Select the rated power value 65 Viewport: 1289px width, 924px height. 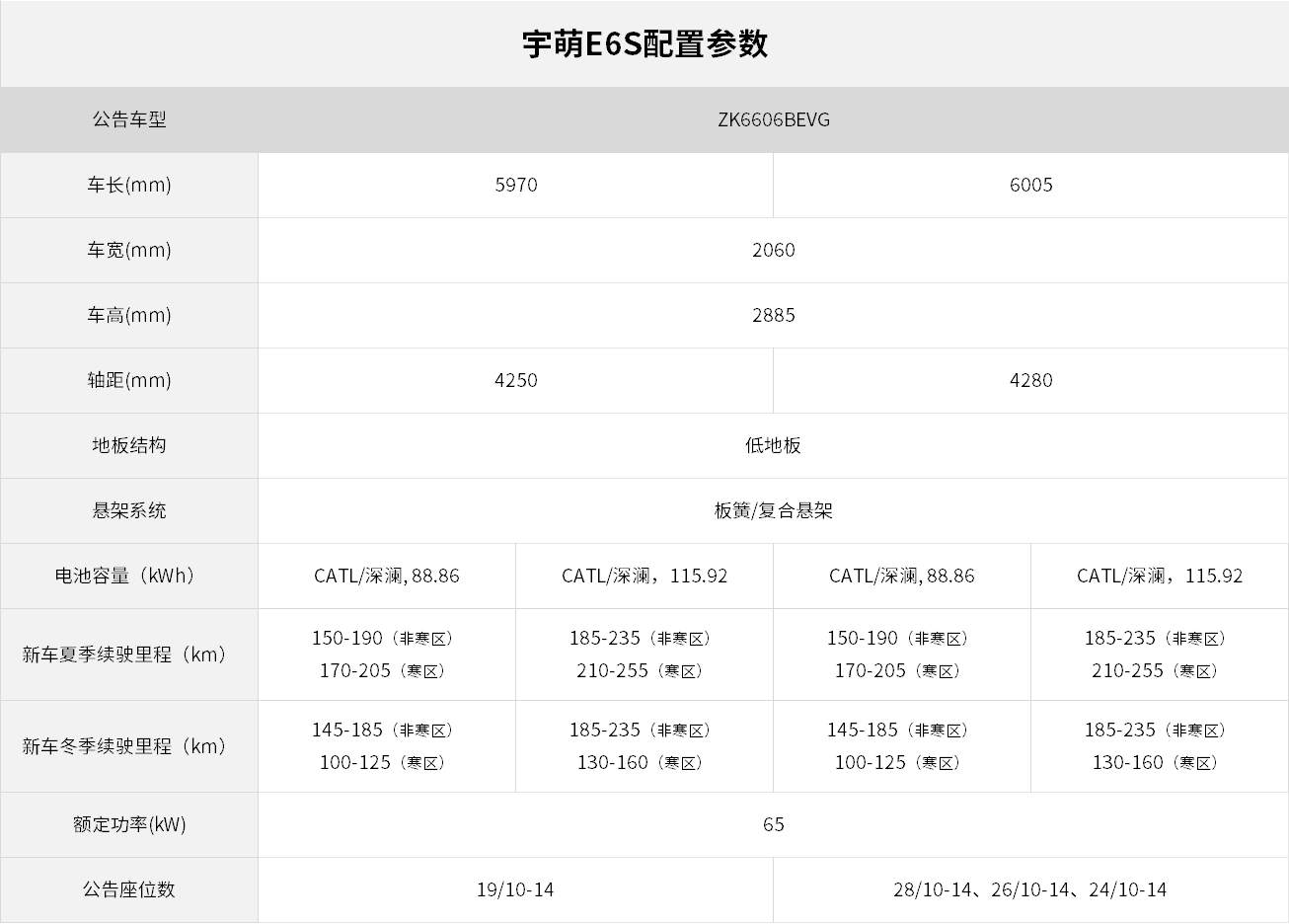coord(773,824)
